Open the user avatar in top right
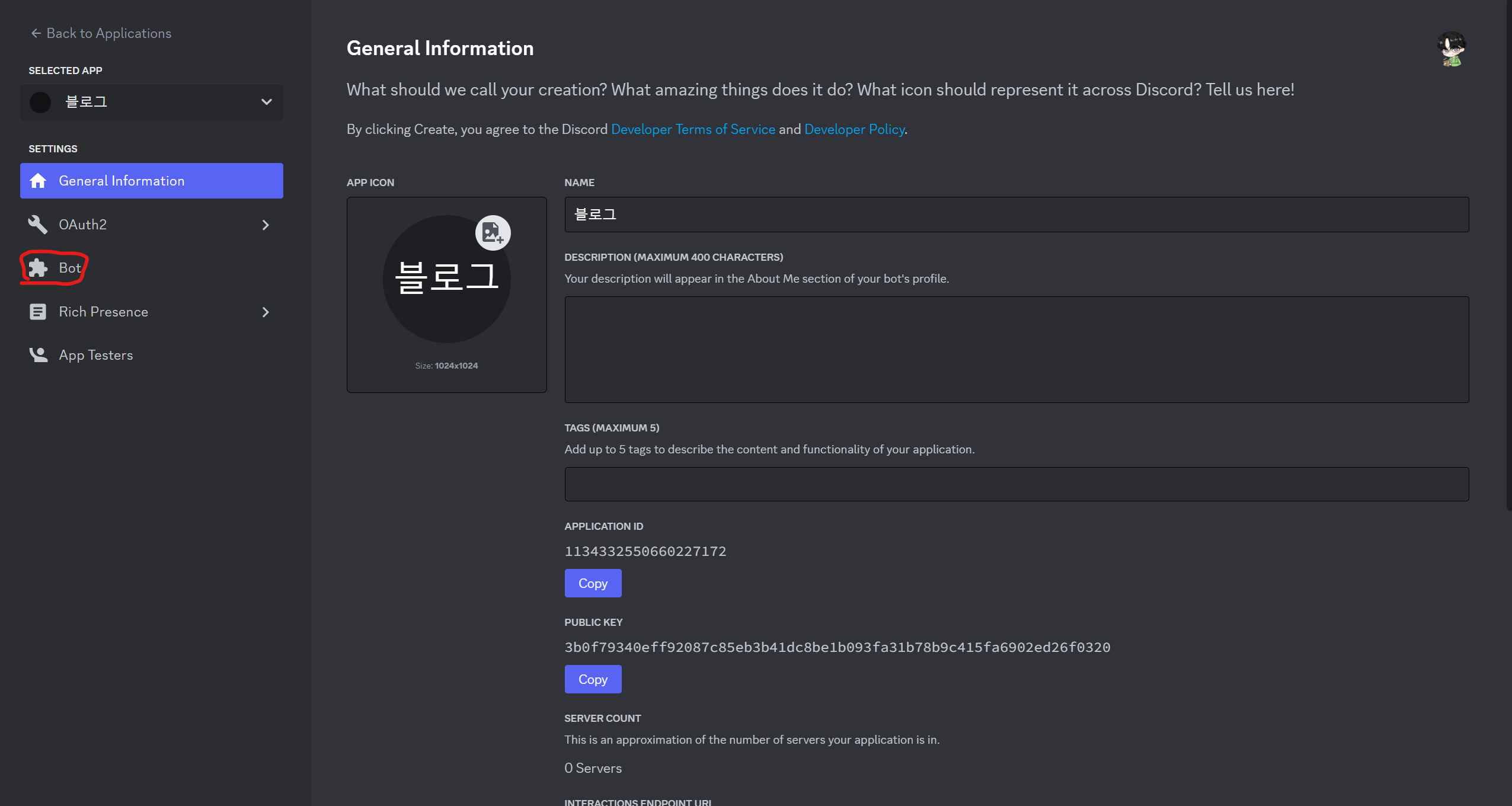Viewport: 1512px width, 806px height. (1450, 50)
